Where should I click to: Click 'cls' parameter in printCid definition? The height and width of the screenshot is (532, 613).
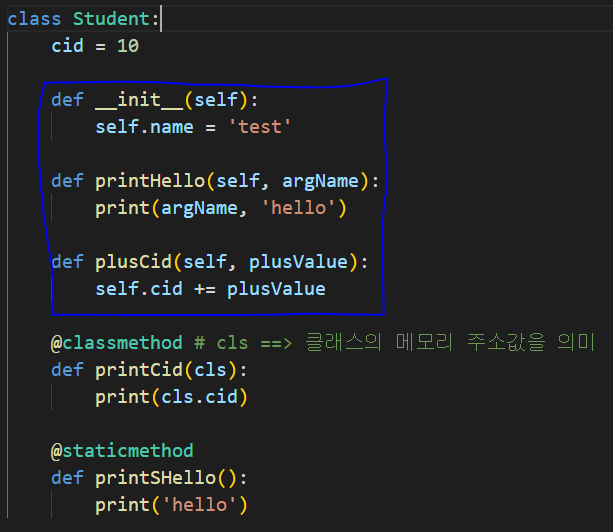click(210, 370)
